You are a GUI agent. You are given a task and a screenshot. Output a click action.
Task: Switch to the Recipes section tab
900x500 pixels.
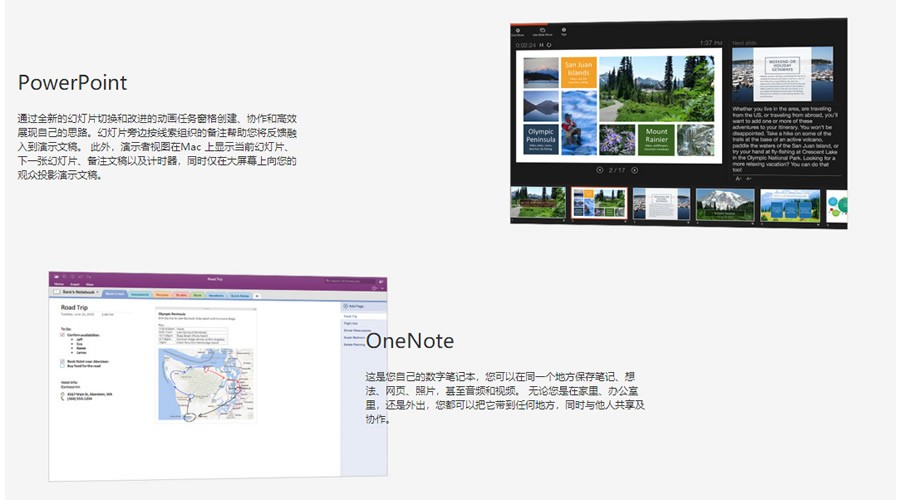pyautogui.click(x=162, y=295)
